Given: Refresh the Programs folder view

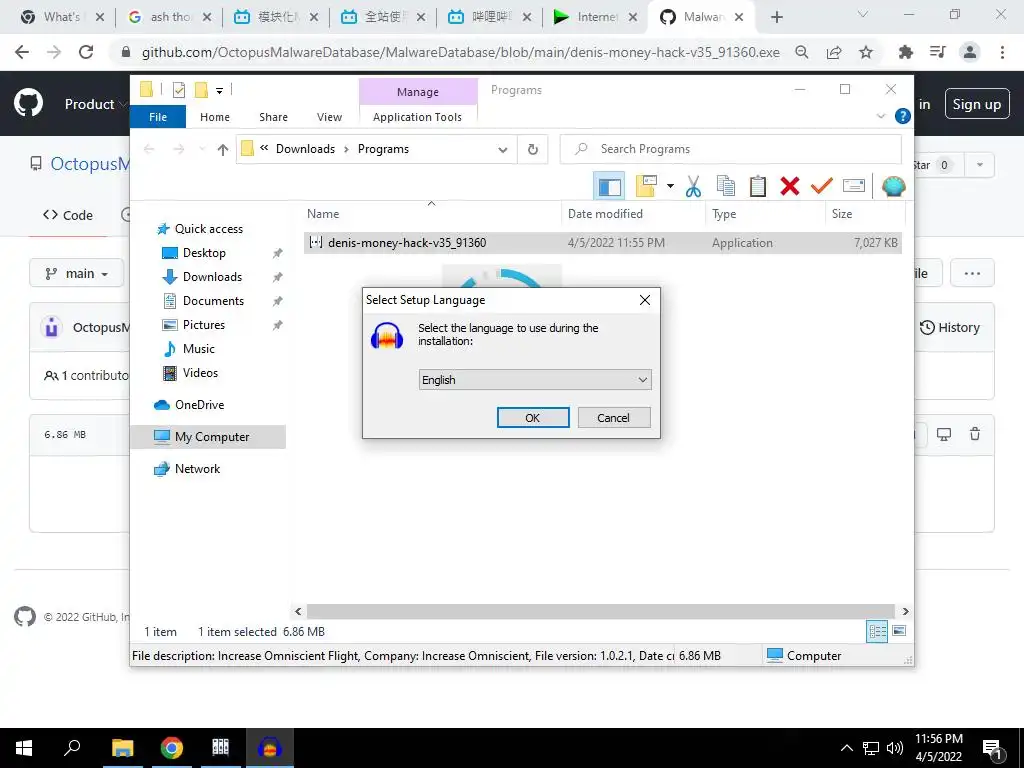Looking at the screenshot, I should tap(533, 150).
